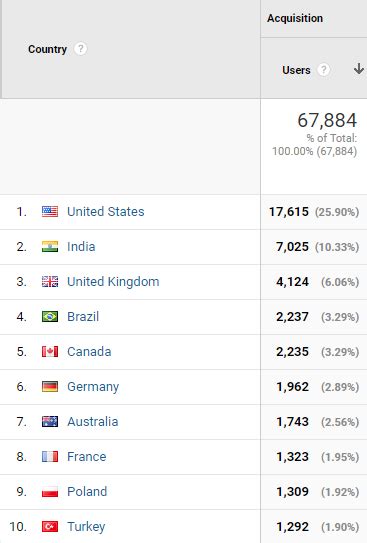Click the Poland flag icon
This screenshot has width=367, height=543.
click(50, 491)
